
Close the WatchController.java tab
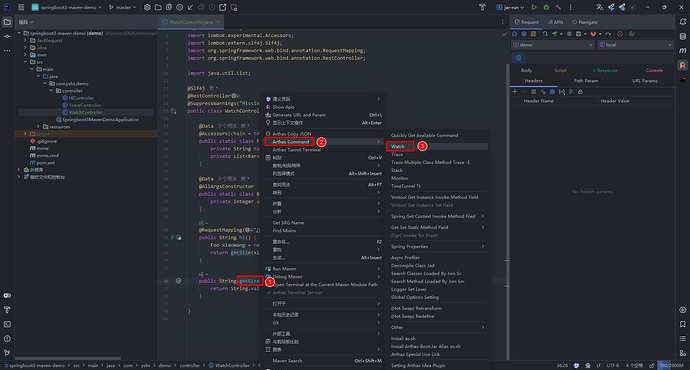(x=218, y=22)
